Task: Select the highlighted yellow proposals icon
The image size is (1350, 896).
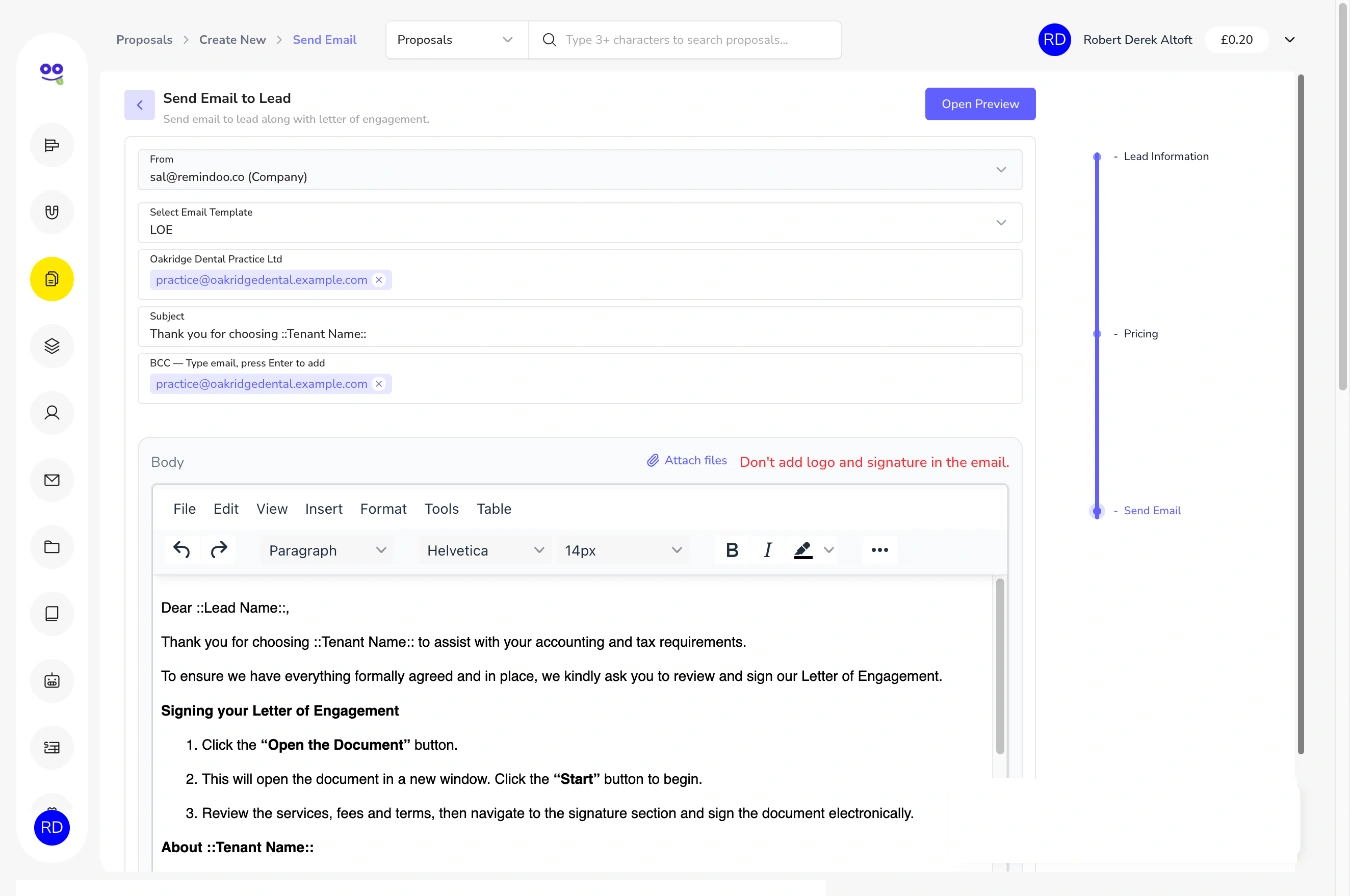Action: [x=52, y=279]
